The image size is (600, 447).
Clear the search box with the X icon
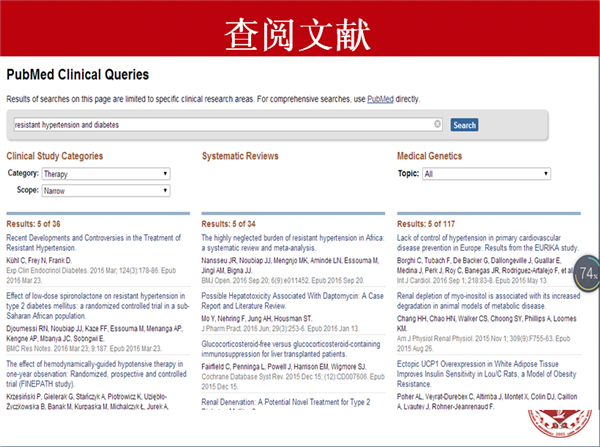(x=437, y=124)
